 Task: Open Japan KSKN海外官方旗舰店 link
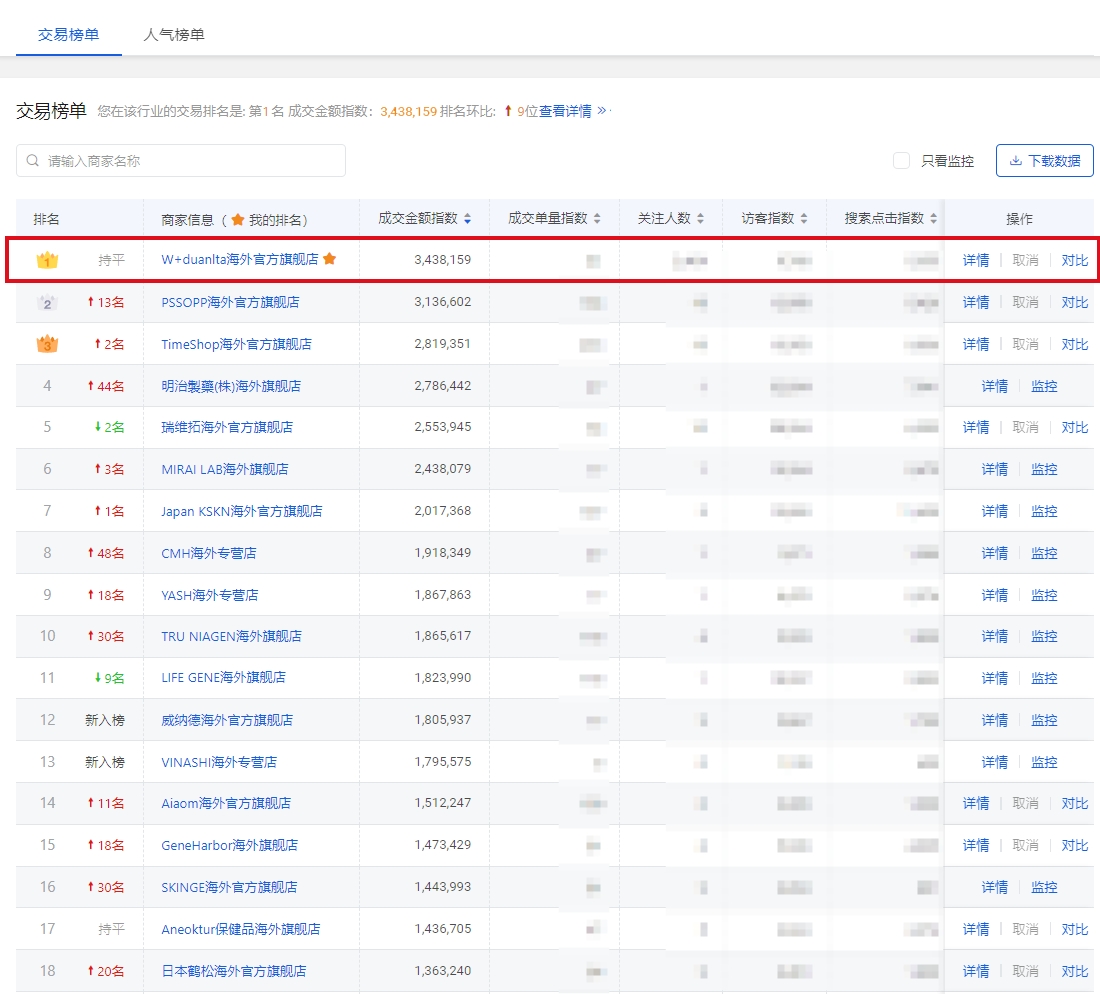point(242,511)
